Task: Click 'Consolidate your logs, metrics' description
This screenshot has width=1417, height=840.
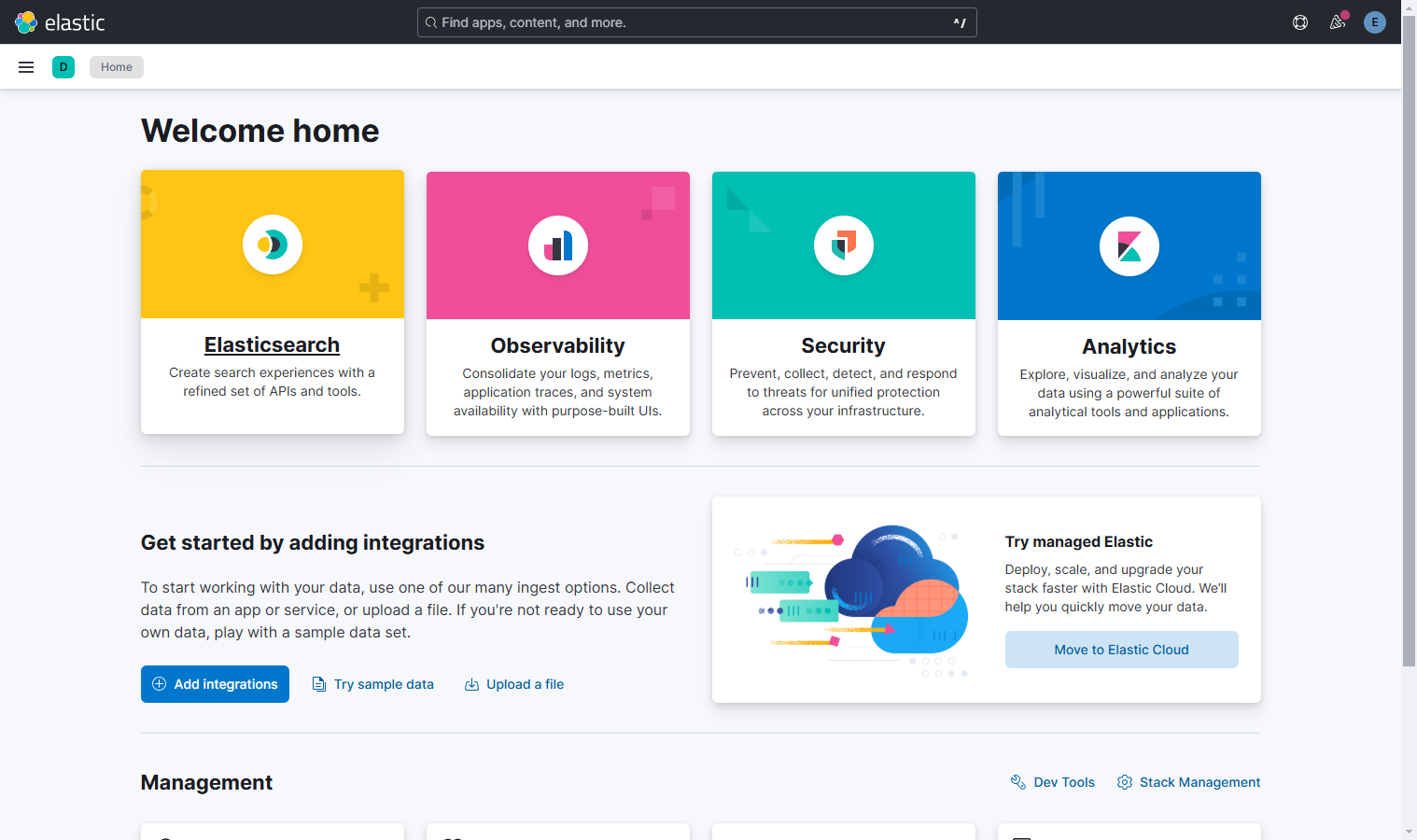Action: 558,392
